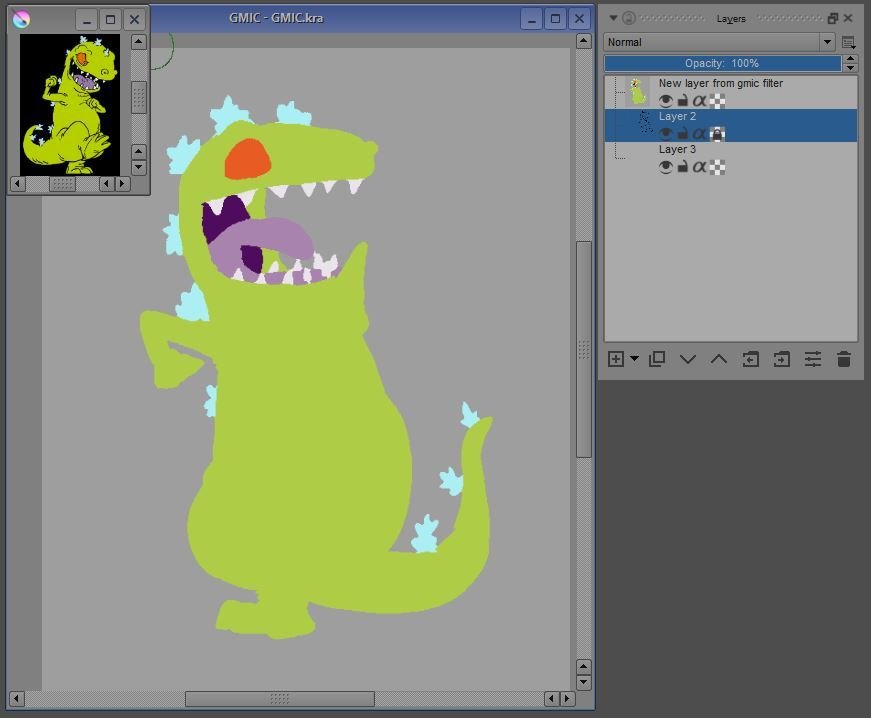Open layer view options menu icon
The image size is (871, 718).
[848, 42]
